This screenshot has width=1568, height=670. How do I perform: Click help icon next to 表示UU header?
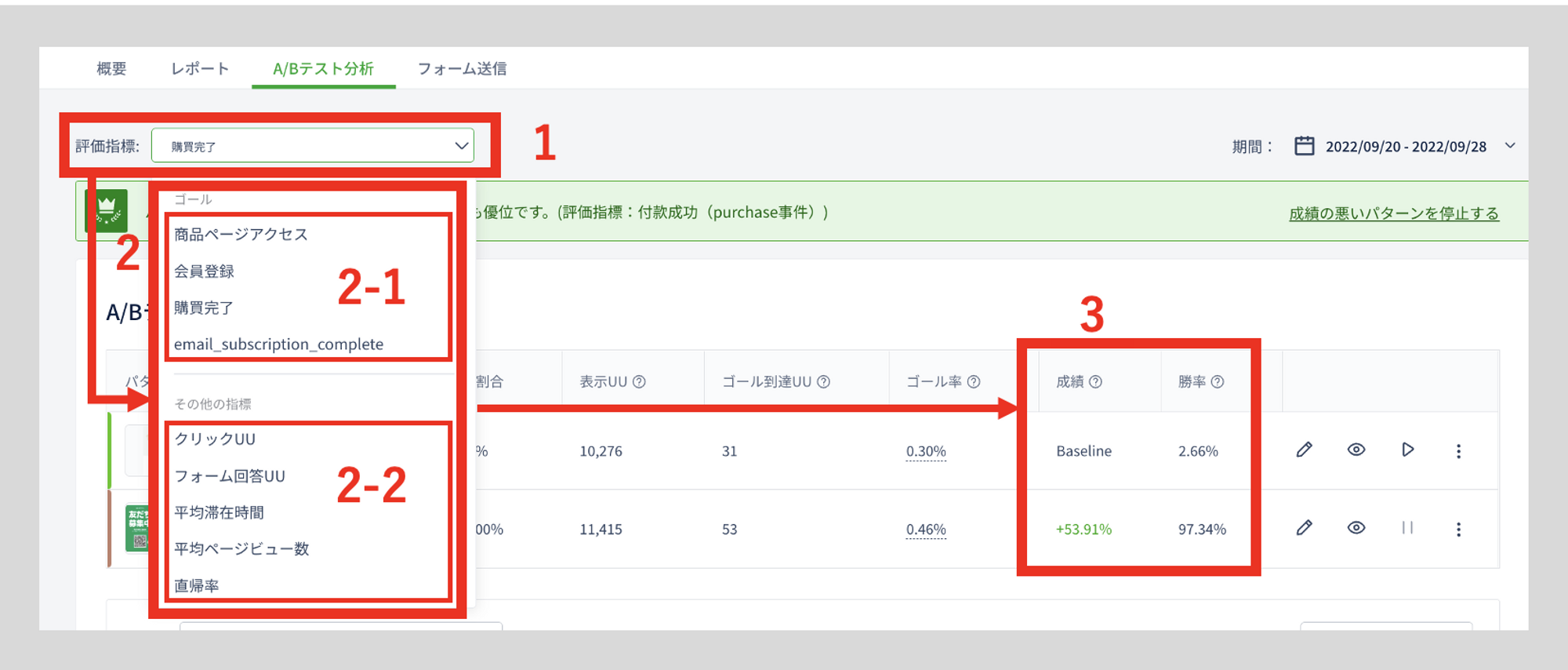tap(639, 382)
